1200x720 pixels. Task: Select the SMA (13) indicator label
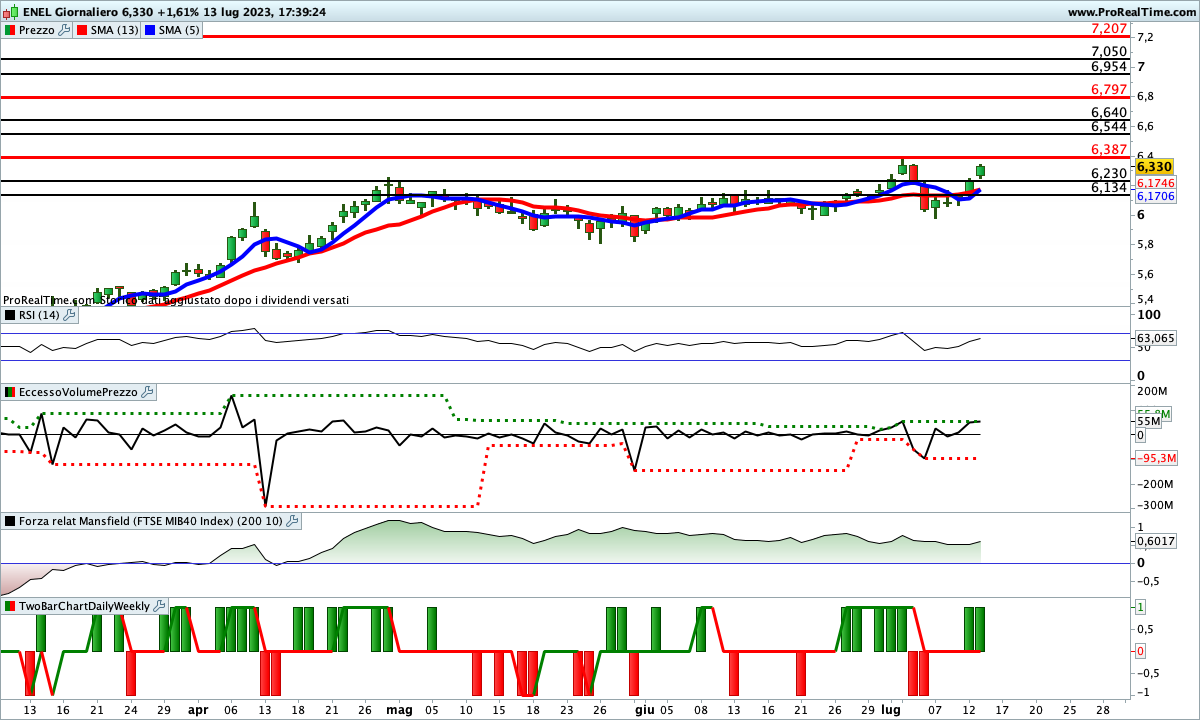(114, 30)
